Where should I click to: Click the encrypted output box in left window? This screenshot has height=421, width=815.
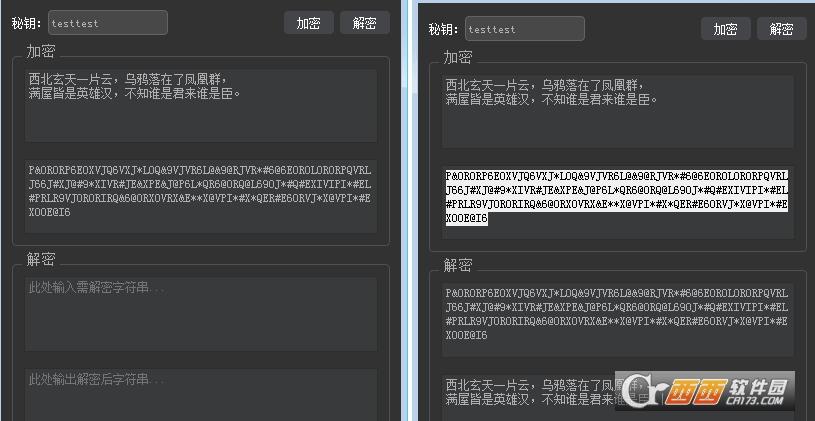click(x=201, y=197)
